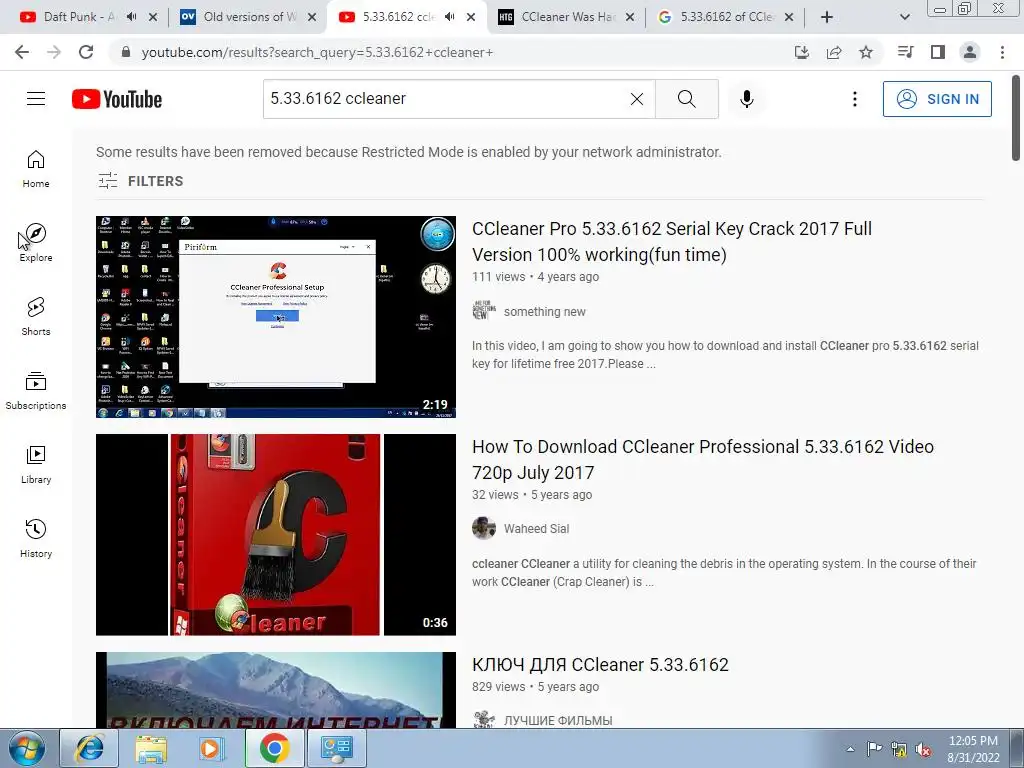Go back with the browser back arrow
The height and width of the screenshot is (768, 1024).
pos(22,52)
